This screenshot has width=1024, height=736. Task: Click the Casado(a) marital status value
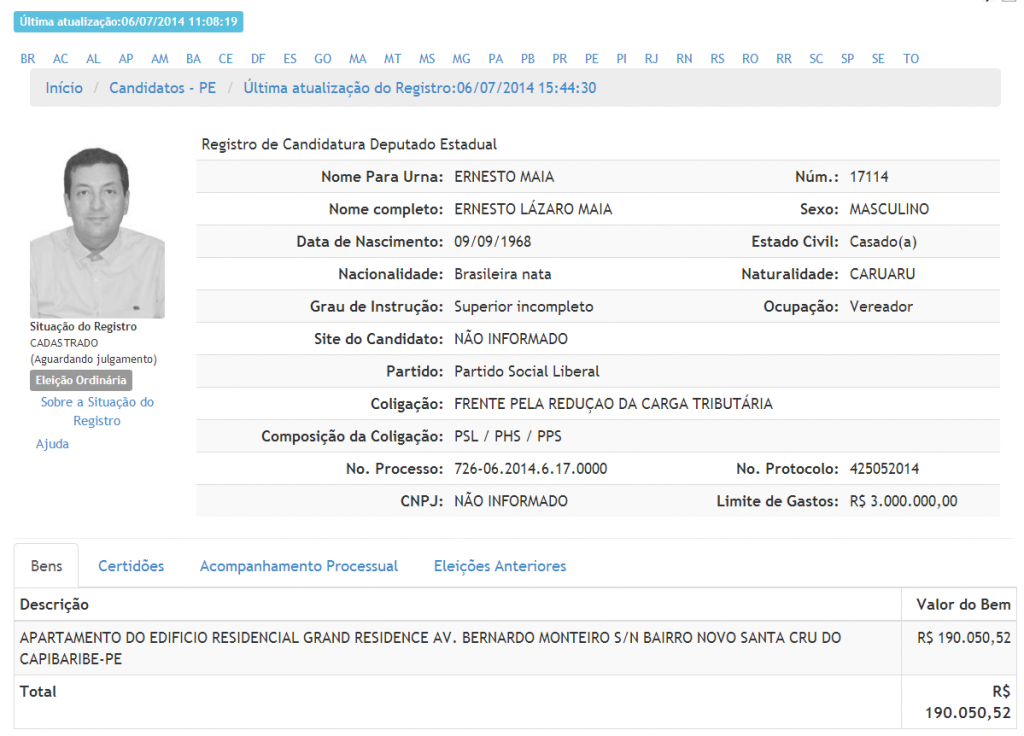884,242
